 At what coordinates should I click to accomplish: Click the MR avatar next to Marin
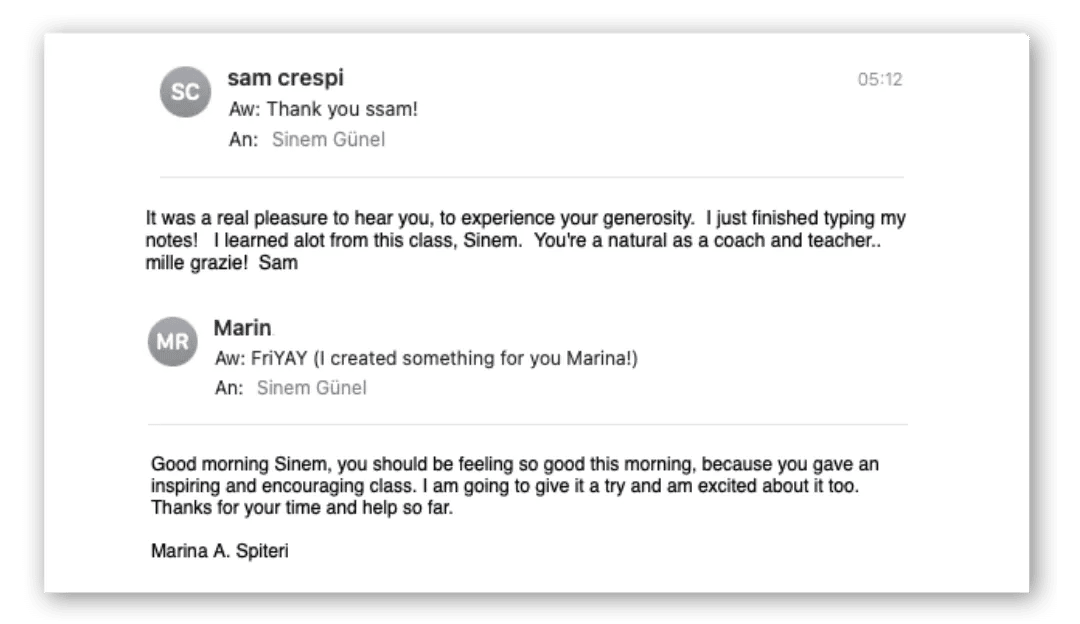click(172, 341)
